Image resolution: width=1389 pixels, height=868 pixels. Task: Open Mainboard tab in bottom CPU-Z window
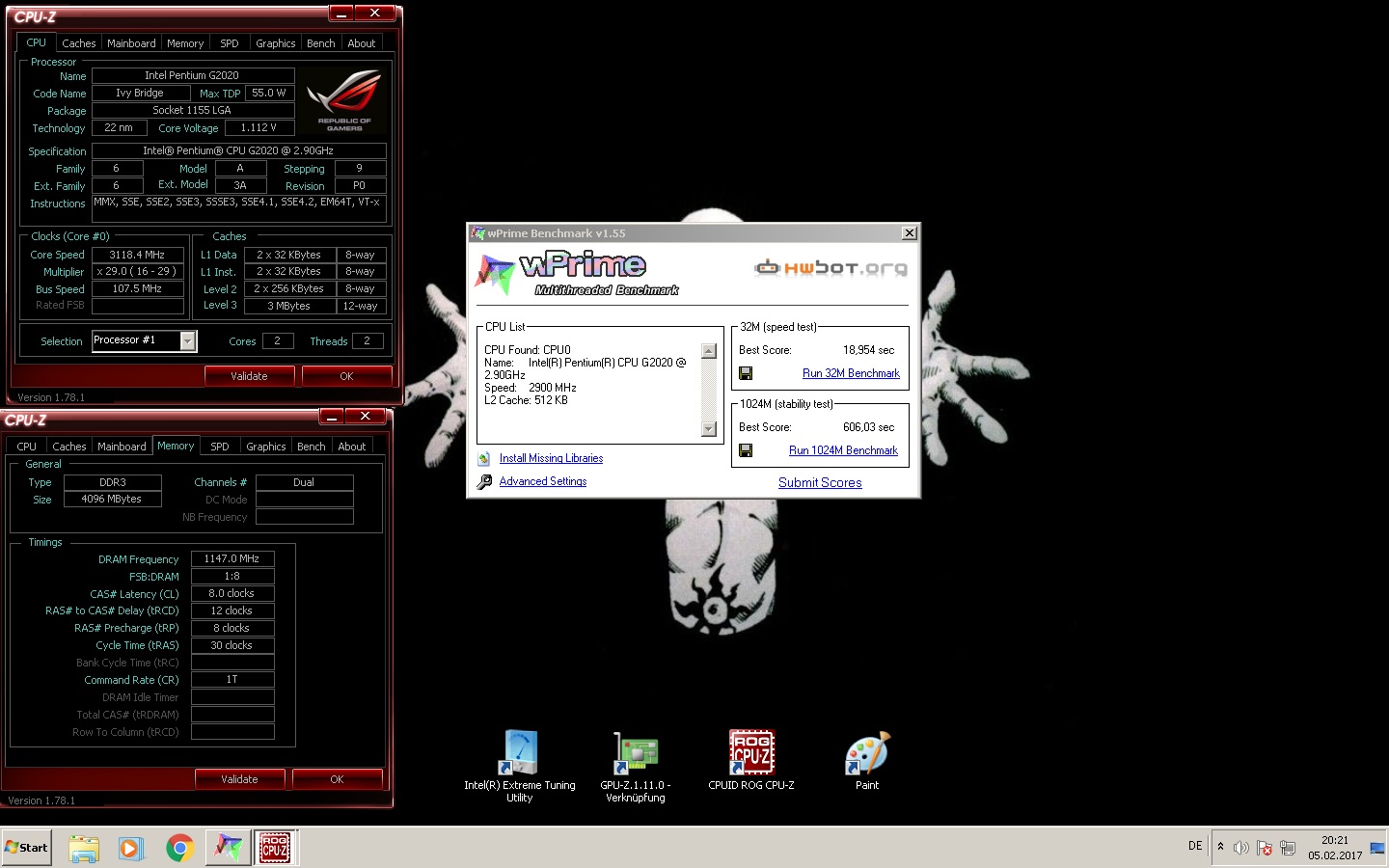(122, 447)
